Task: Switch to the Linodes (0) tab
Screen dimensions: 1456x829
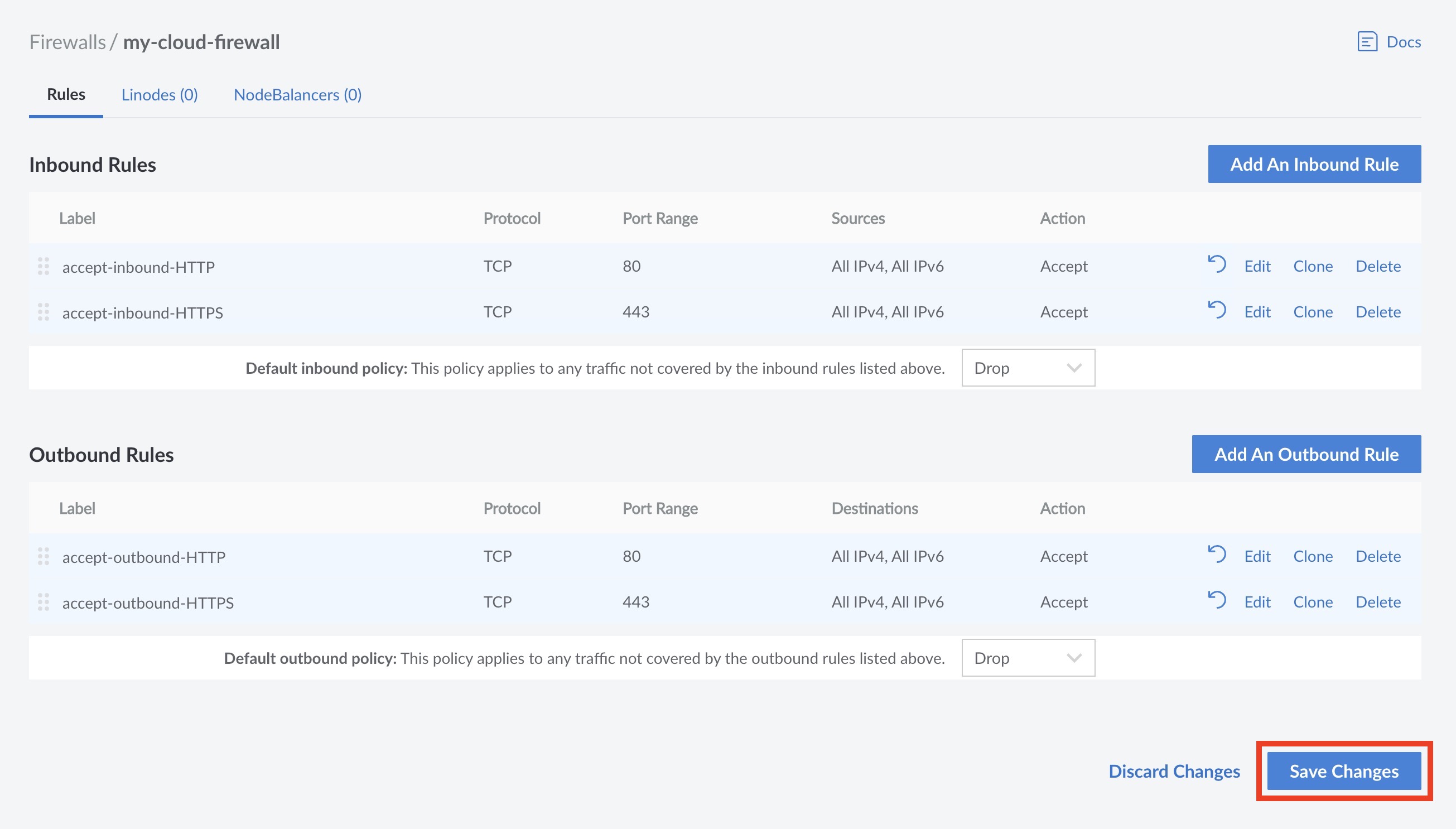Action: 160,94
